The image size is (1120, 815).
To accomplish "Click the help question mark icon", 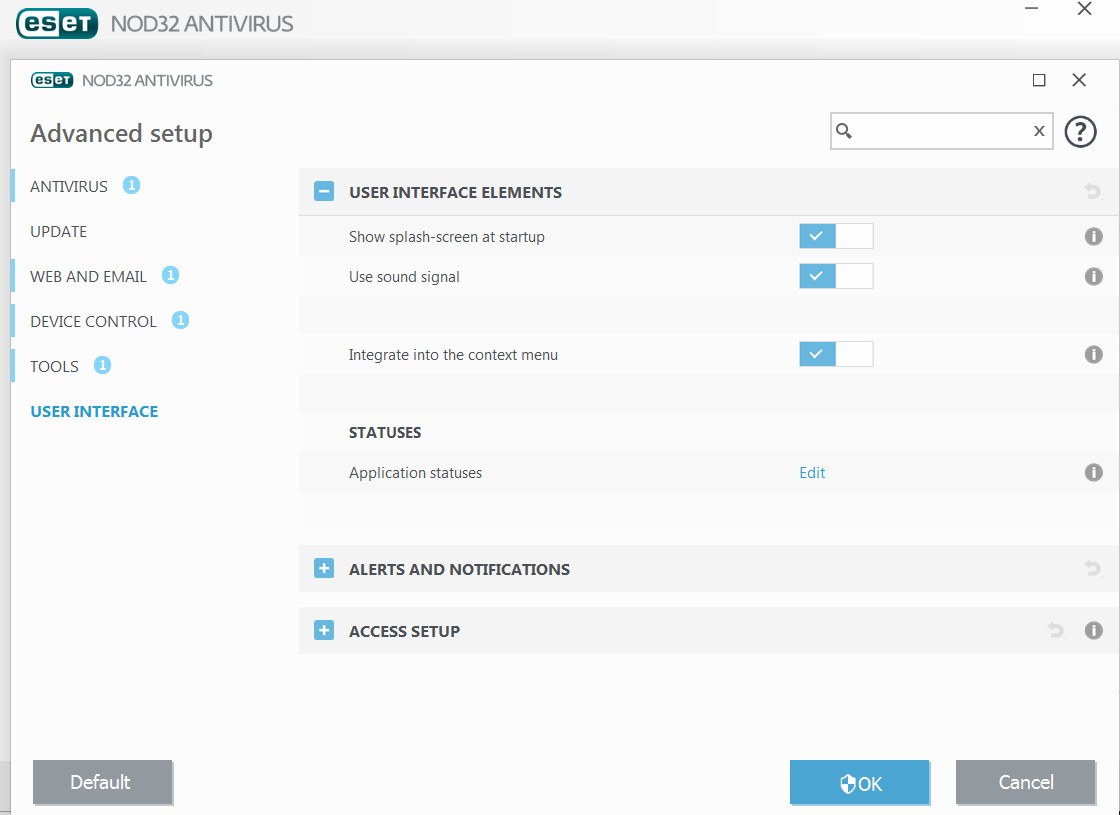I will 1080,131.
